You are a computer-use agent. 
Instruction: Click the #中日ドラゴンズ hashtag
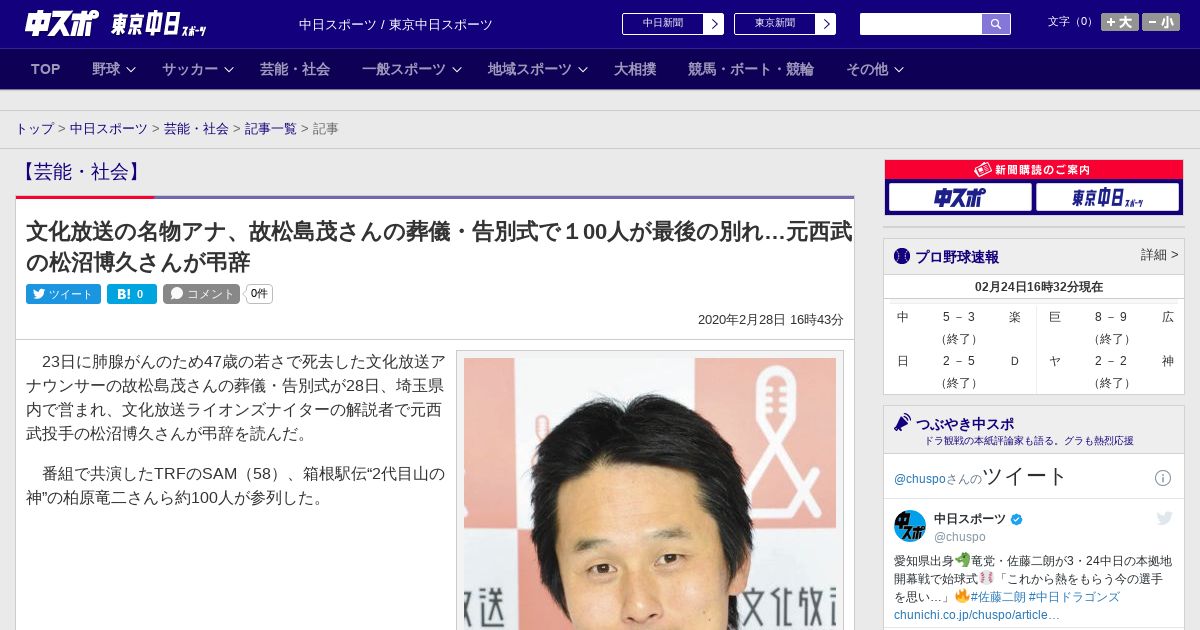1074,597
